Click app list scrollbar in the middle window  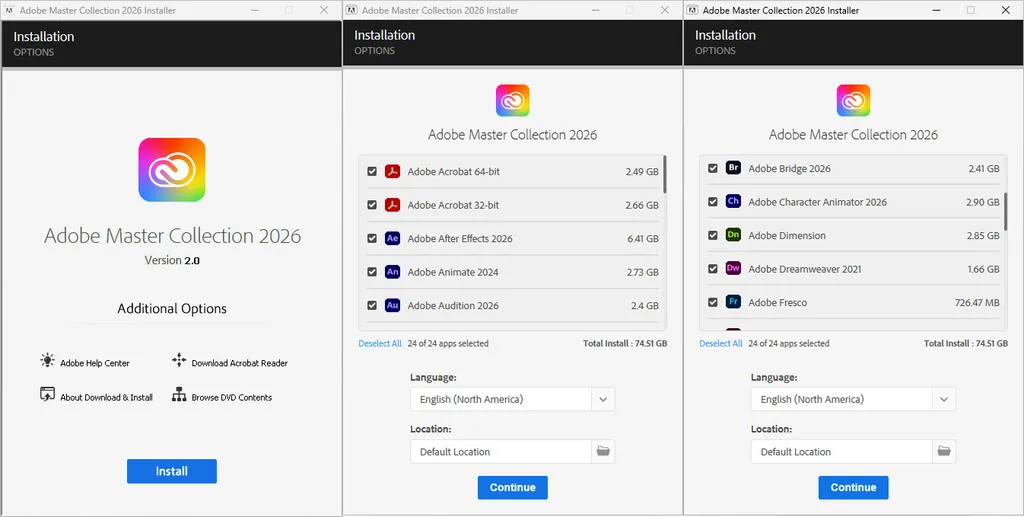[665, 174]
